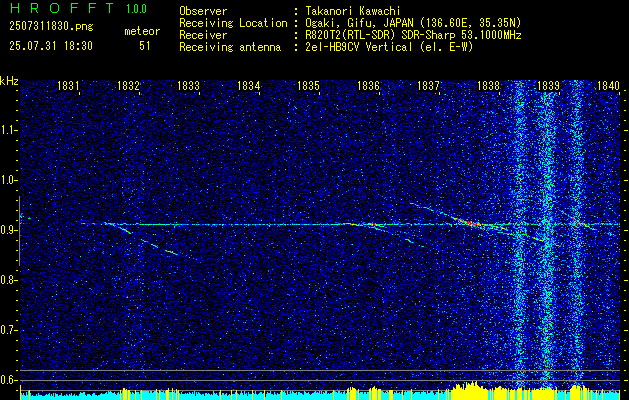This screenshot has height=400, width=629.
Task: Click the meteor count label
Action: tap(142, 31)
